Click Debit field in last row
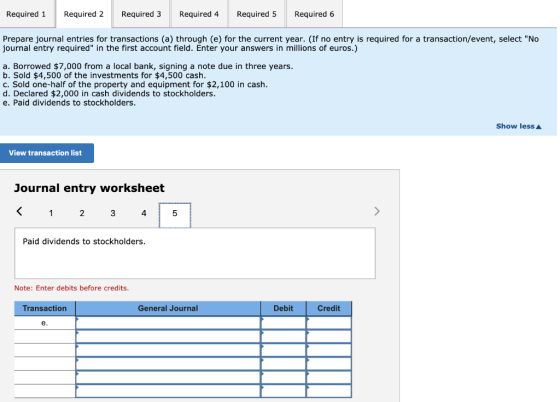 pyautogui.click(x=283, y=391)
